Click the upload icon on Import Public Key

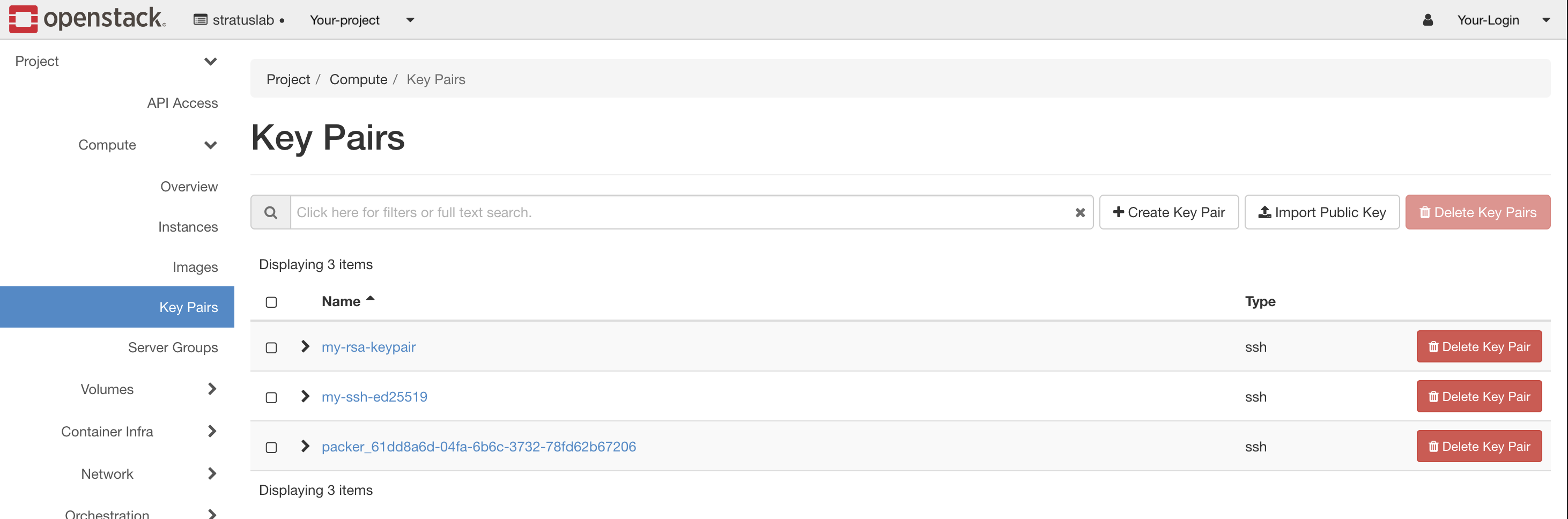tap(1263, 212)
